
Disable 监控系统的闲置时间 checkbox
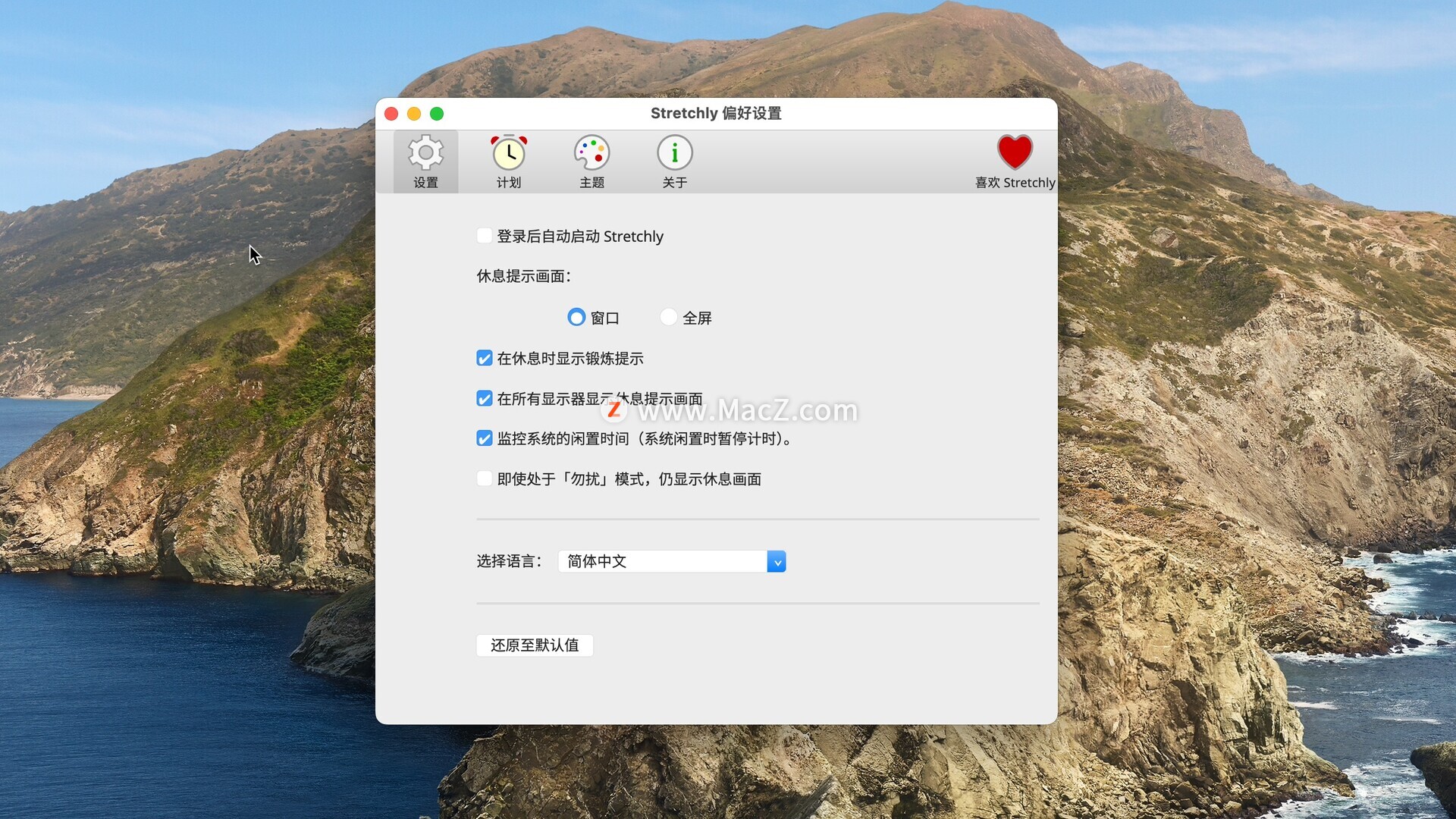484,438
